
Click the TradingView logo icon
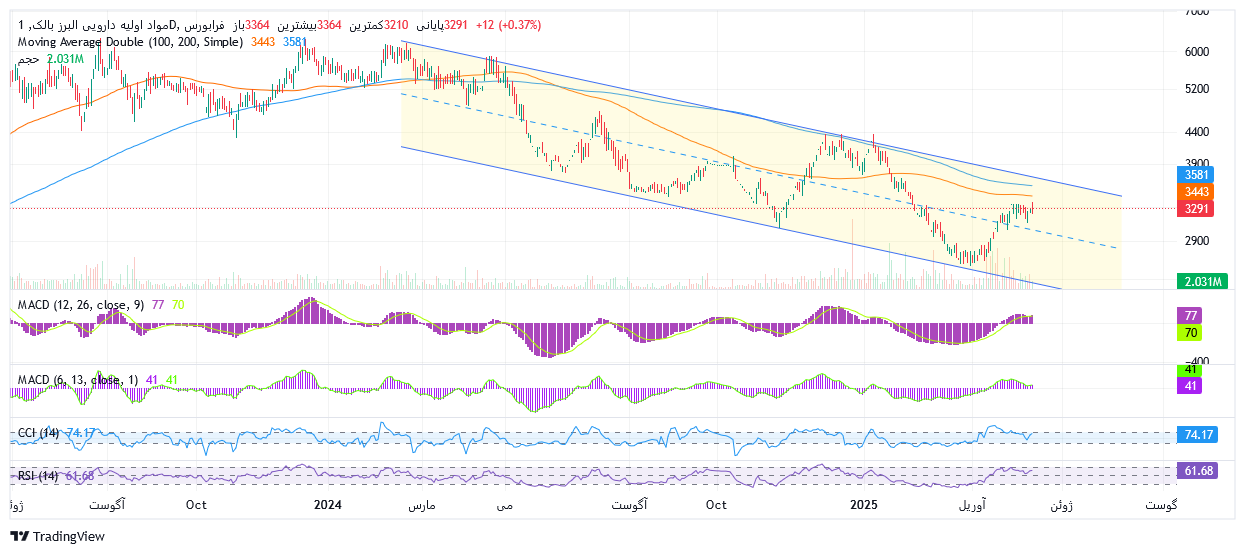coord(19,537)
